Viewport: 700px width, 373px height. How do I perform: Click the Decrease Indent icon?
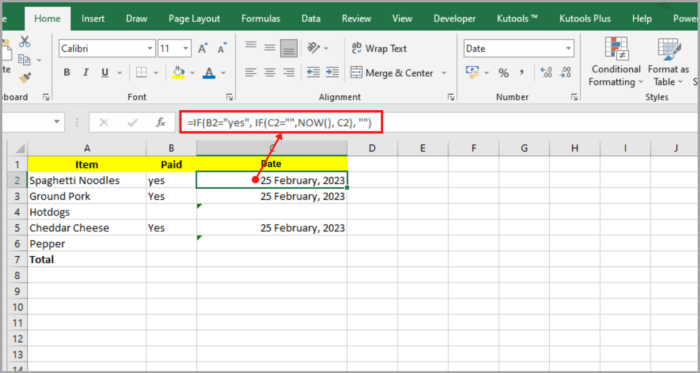pyautogui.click(x=313, y=72)
